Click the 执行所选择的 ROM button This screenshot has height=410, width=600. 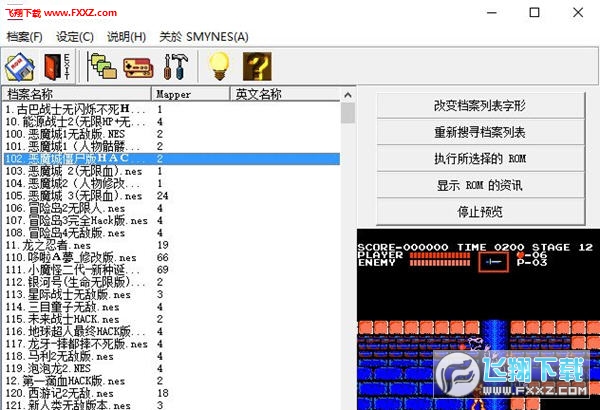click(481, 158)
